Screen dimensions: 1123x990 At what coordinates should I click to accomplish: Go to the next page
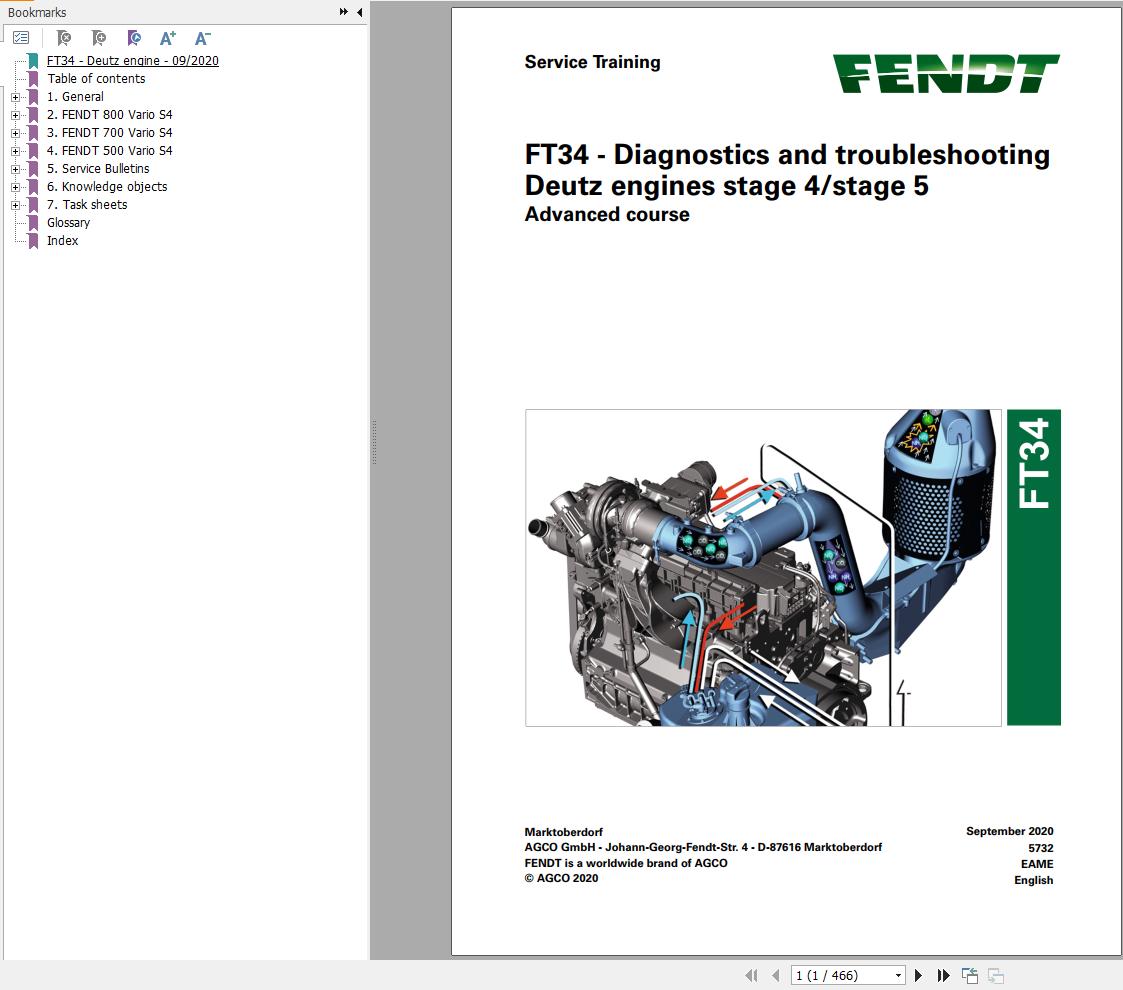click(918, 975)
